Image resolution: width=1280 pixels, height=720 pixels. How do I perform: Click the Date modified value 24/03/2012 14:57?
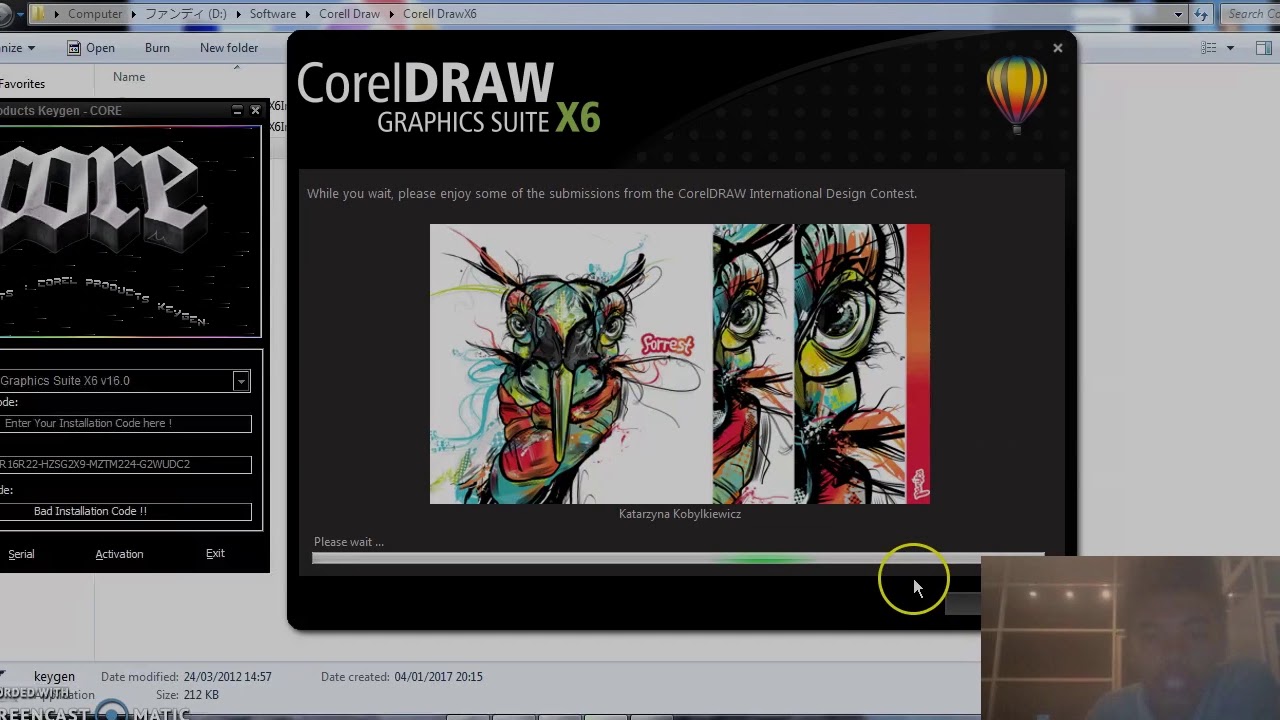click(228, 677)
